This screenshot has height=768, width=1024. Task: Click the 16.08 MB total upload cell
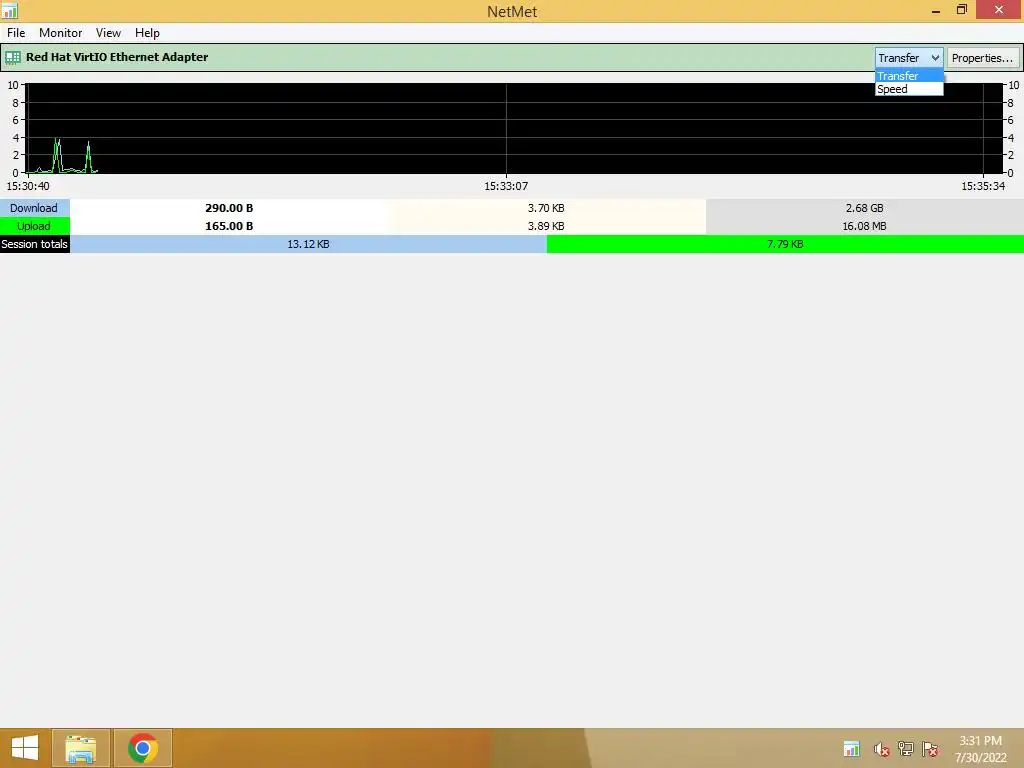click(865, 226)
